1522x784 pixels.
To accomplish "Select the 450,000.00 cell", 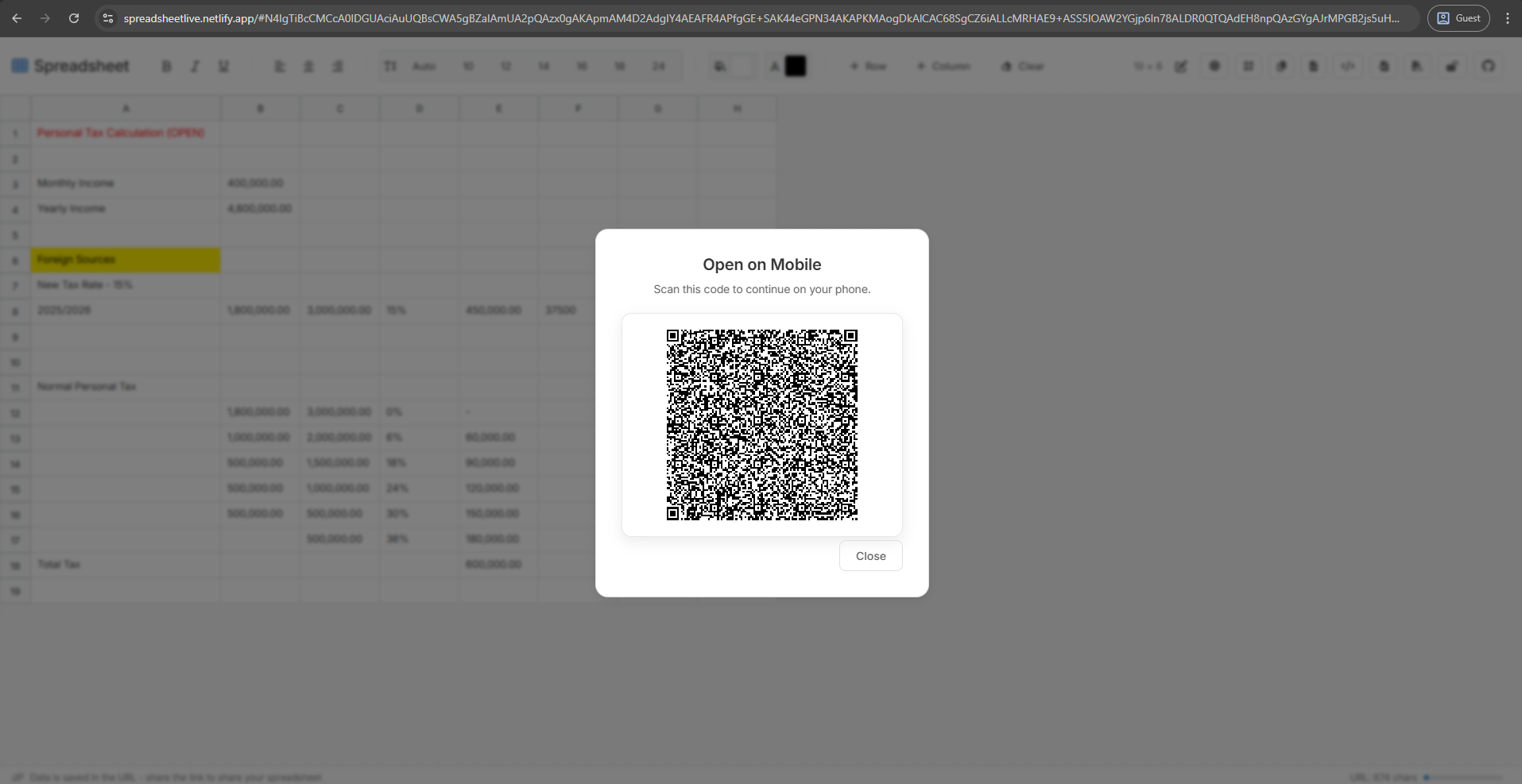I will (498, 311).
